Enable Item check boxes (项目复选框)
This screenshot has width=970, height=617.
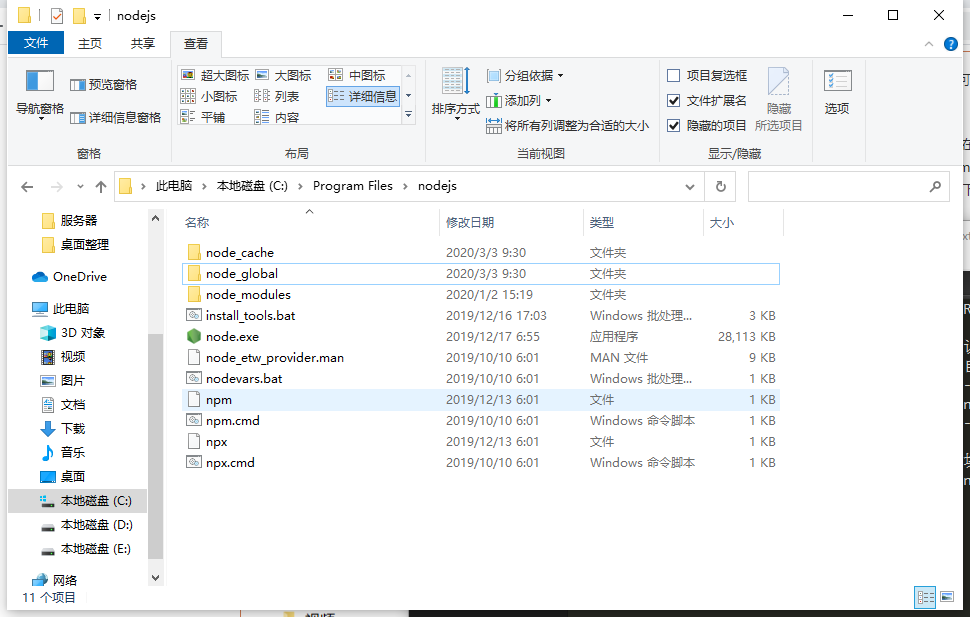pyautogui.click(x=674, y=76)
